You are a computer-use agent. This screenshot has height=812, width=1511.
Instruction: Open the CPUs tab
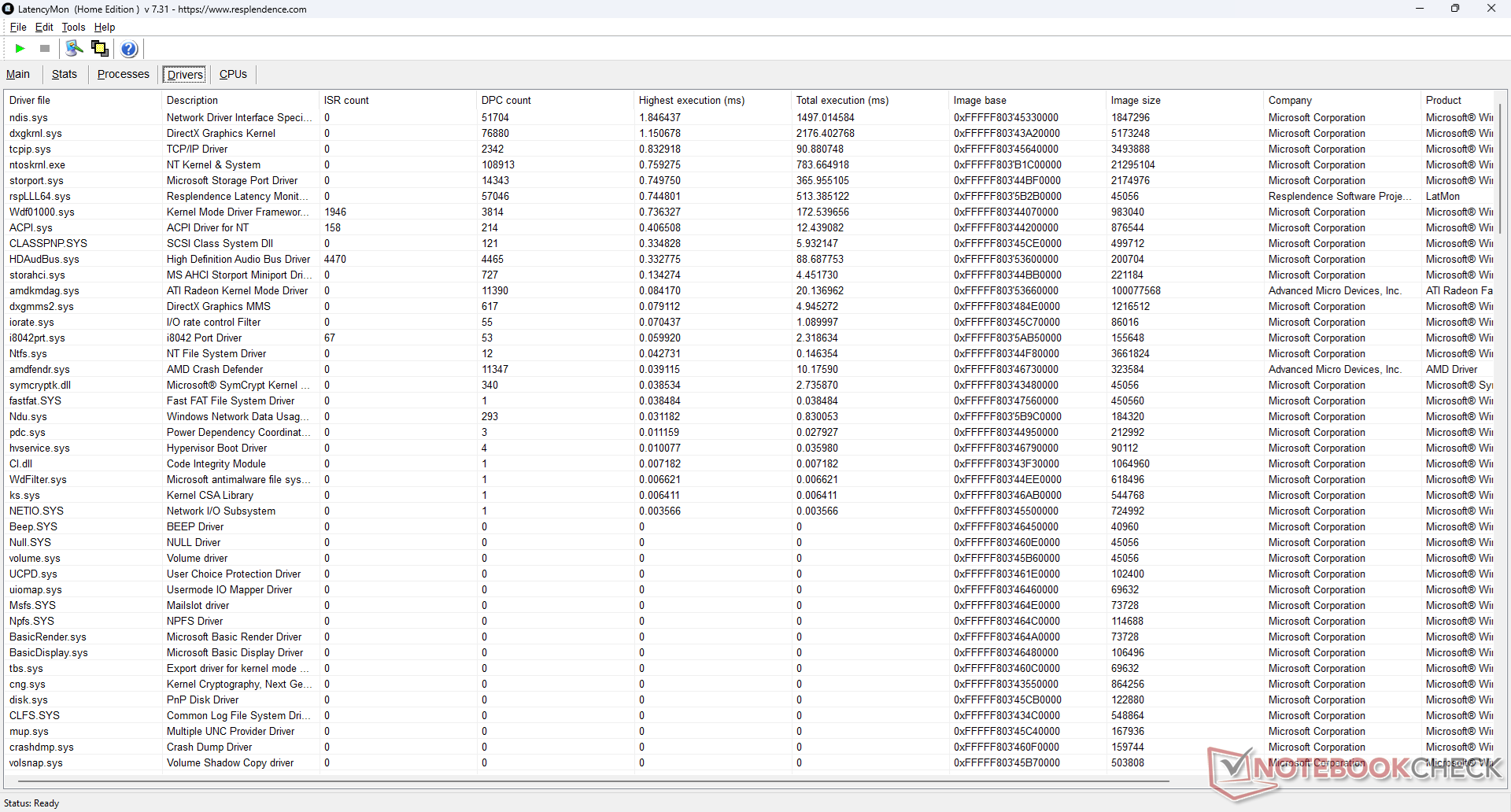[233, 74]
